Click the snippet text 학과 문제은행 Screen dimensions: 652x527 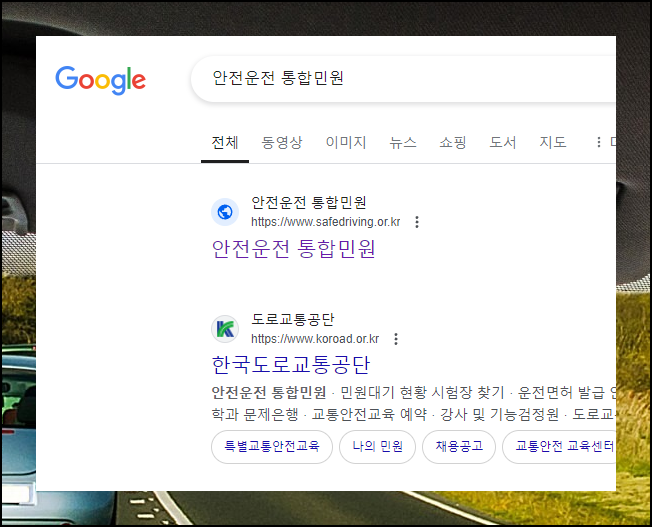[255, 414]
